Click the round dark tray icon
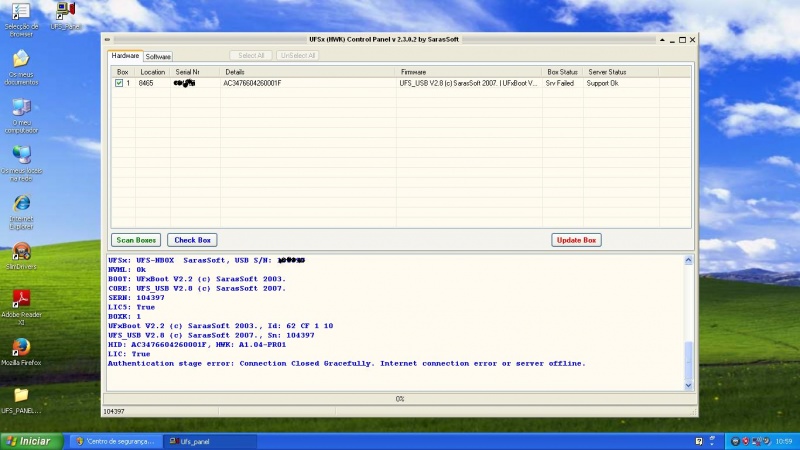This screenshot has width=800, height=450. 735,441
